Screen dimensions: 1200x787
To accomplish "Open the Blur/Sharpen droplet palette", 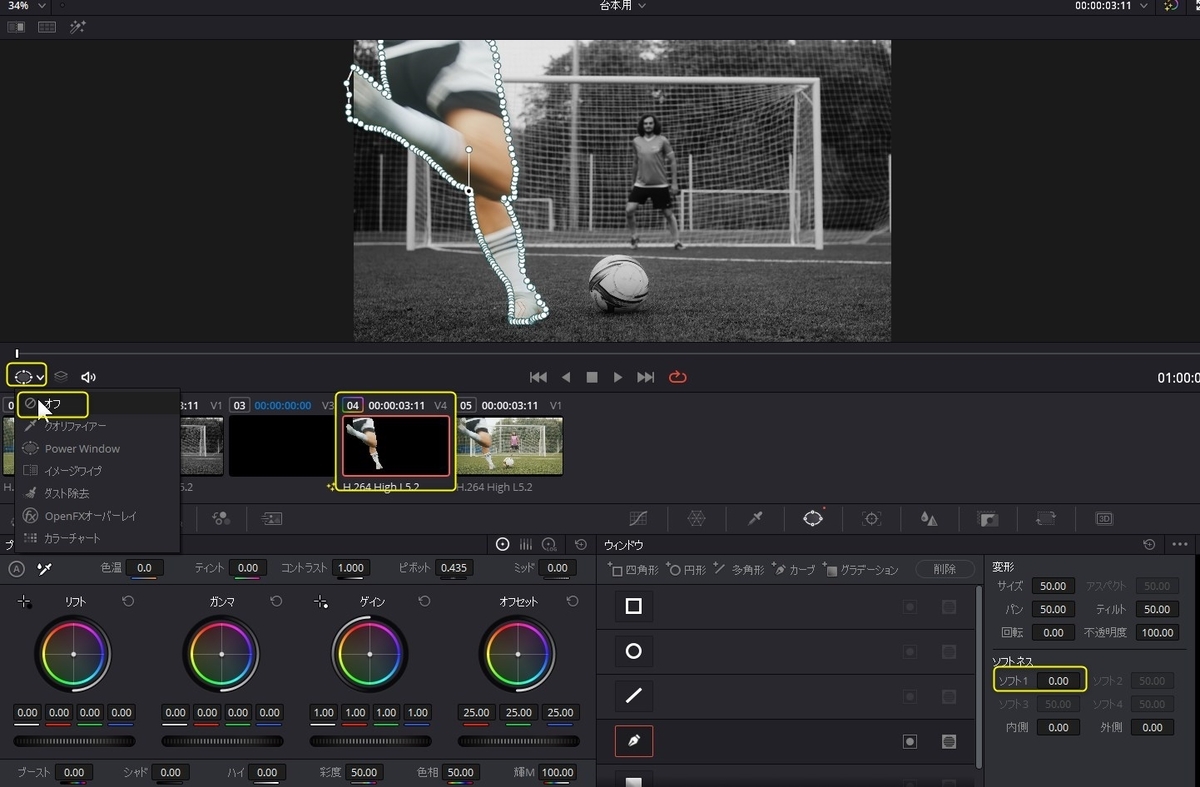I will pos(929,518).
